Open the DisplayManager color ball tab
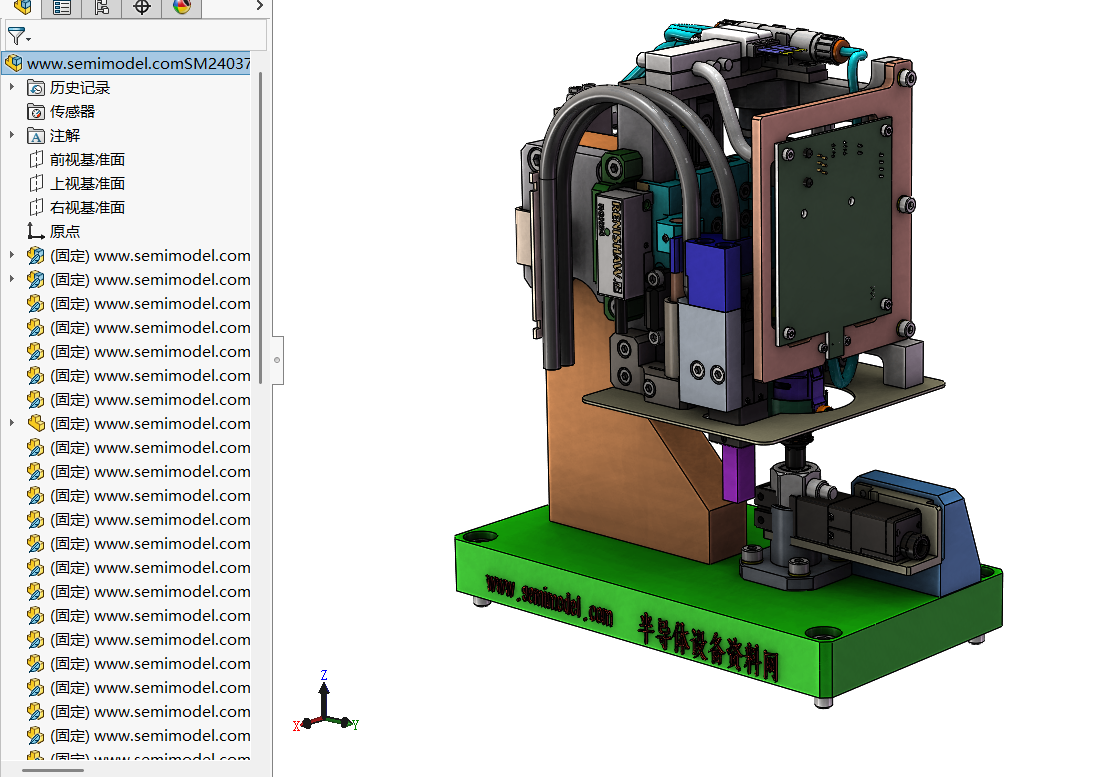 pos(182,7)
